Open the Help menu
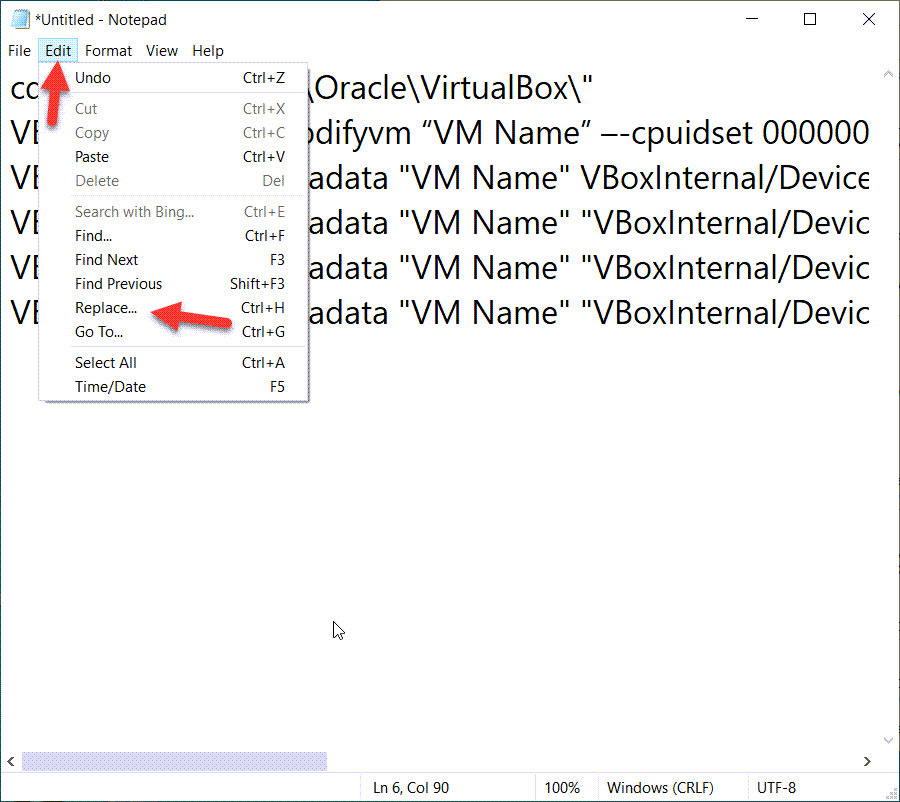 point(208,51)
